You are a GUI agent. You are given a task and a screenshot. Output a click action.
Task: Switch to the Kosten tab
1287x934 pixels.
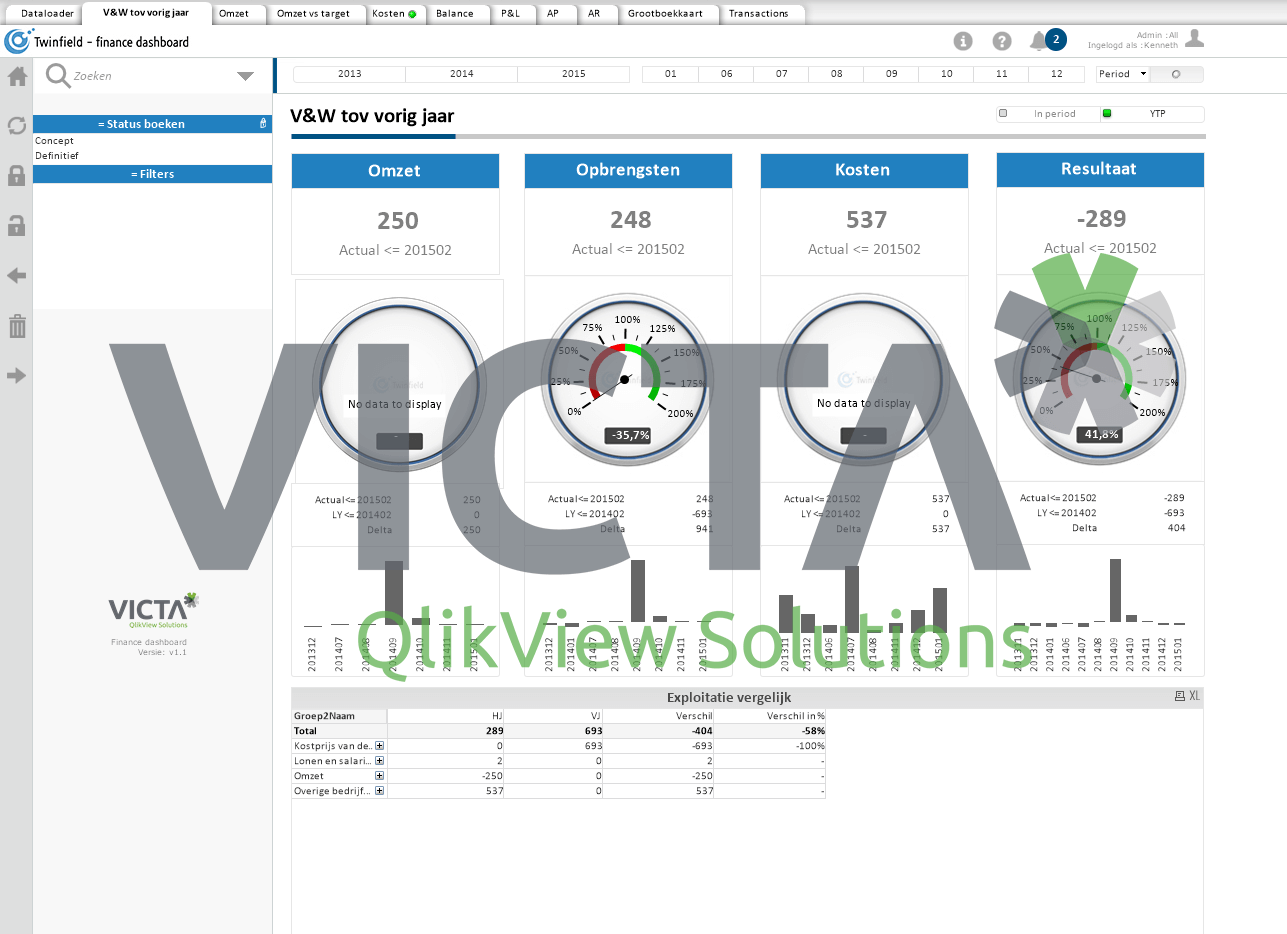[396, 13]
